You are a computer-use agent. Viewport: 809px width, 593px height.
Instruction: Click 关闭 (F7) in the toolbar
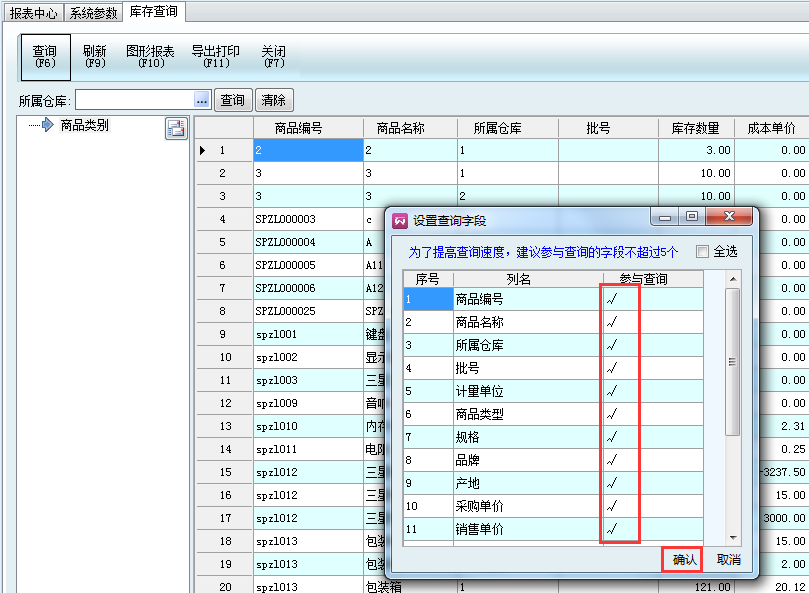[x=273, y=56]
